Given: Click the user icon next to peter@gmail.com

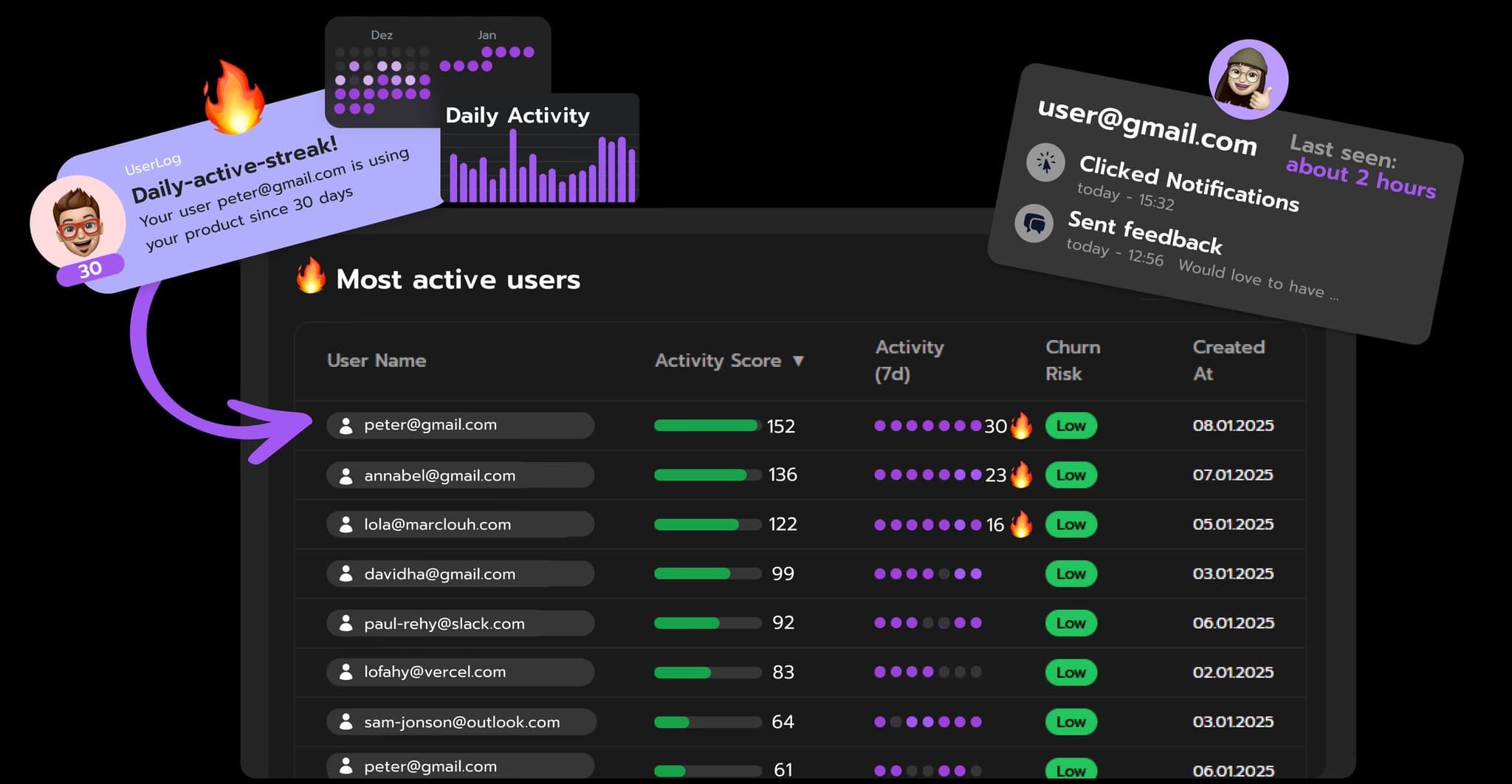Looking at the screenshot, I should [x=346, y=424].
